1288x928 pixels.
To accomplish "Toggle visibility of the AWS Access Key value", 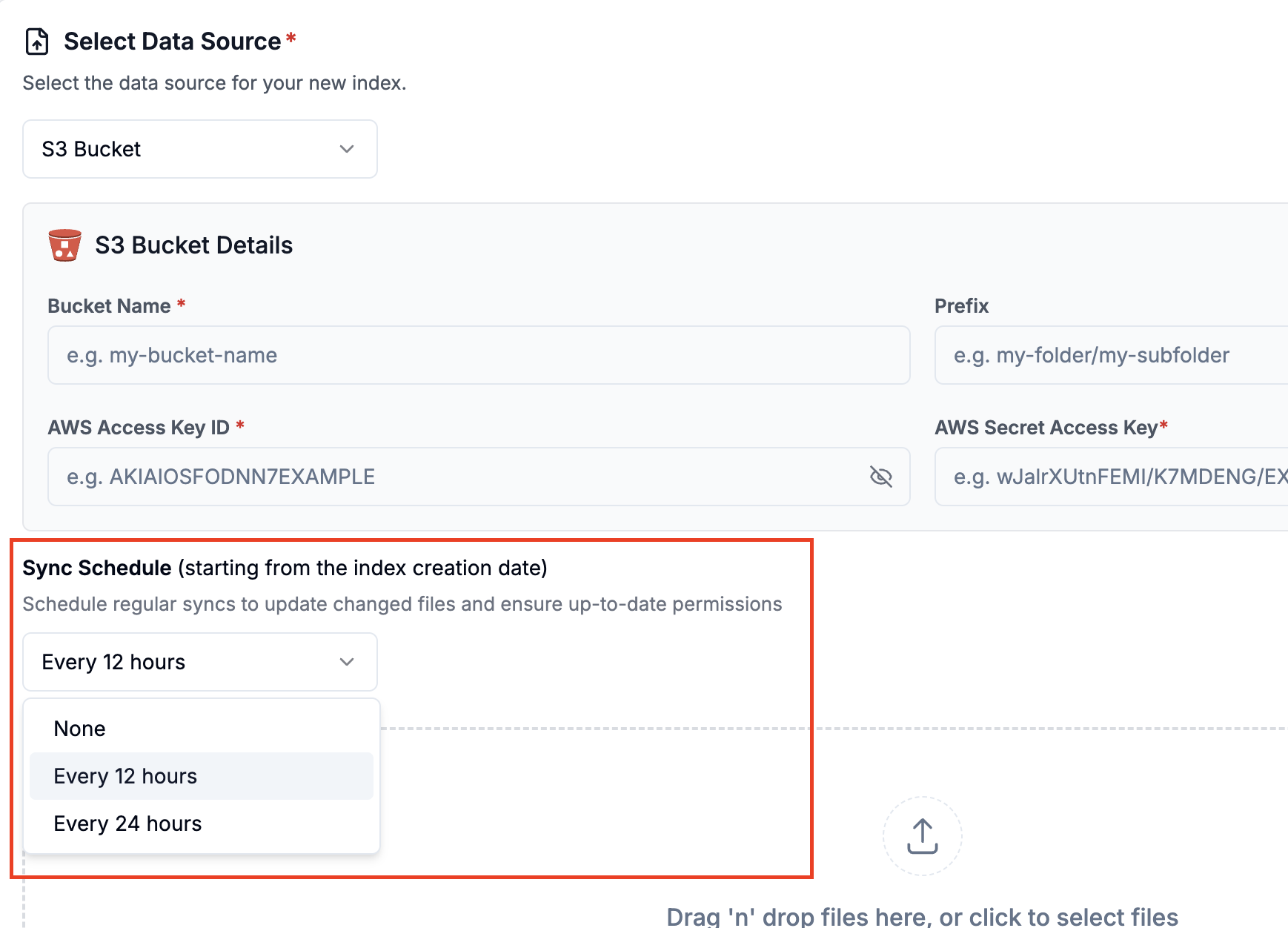I will [882, 477].
